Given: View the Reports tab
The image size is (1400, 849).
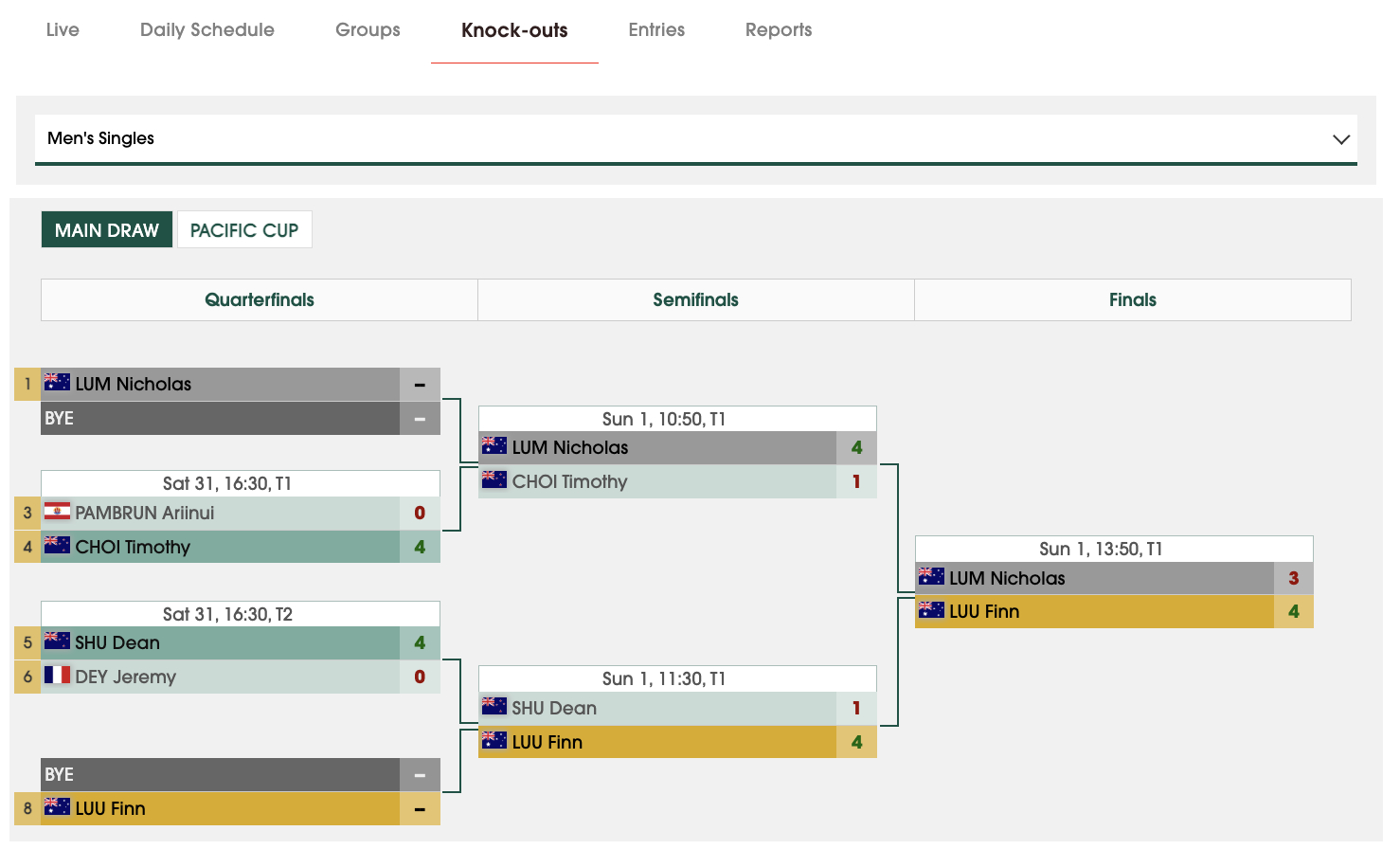Looking at the screenshot, I should (x=779, y=29).
